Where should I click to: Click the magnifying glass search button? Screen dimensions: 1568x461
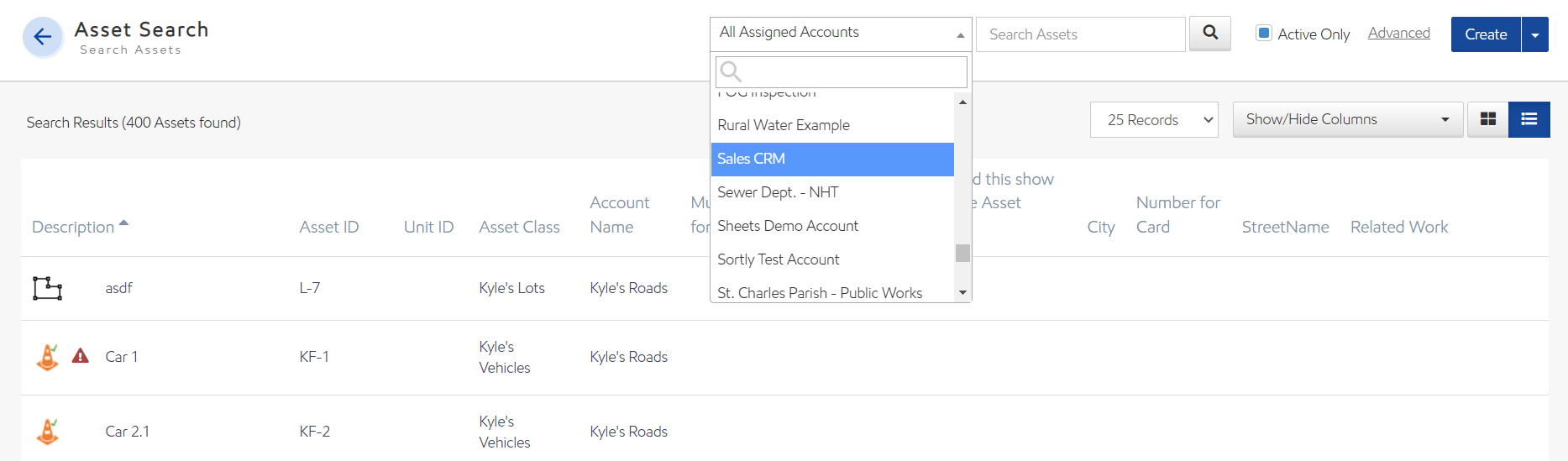[x=1209, y=34]
